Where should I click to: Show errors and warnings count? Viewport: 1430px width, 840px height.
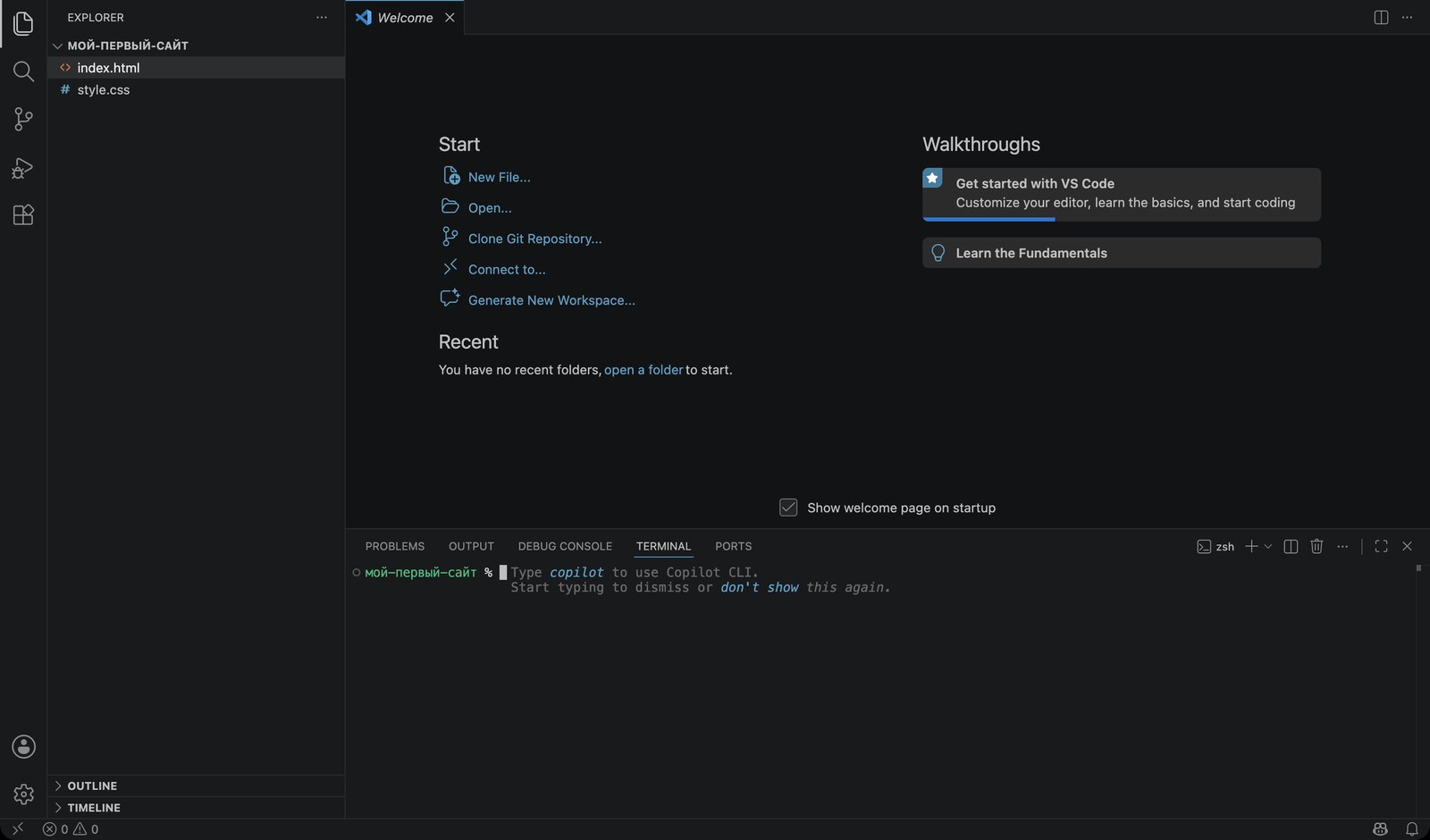(71, 829)
